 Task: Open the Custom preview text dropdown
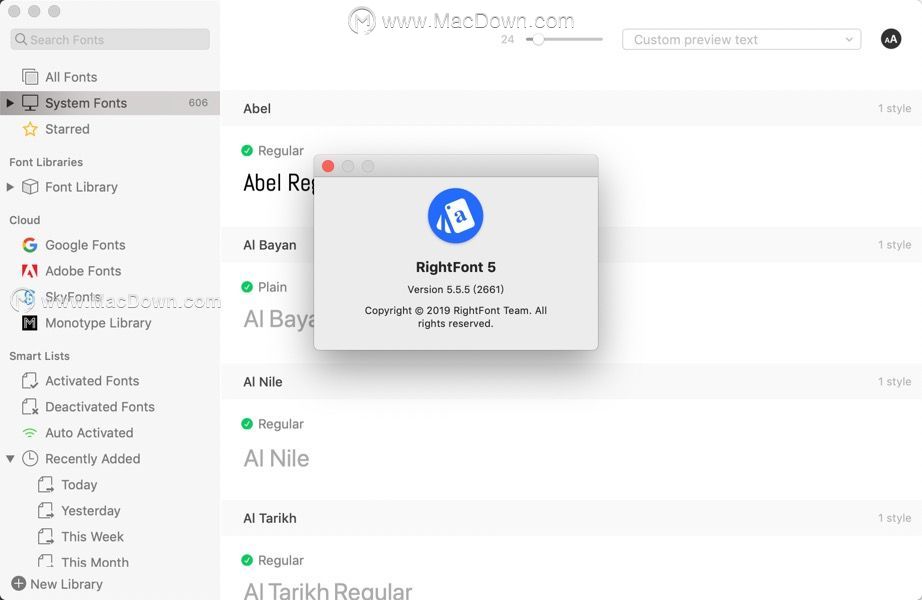tap(741, 39)
